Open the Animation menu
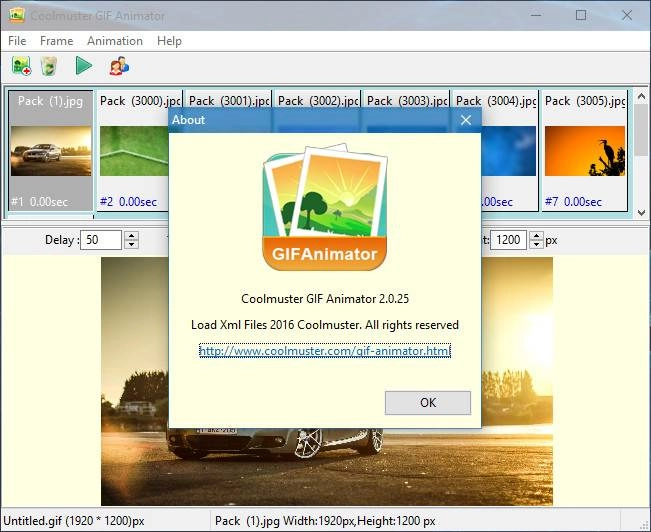 pyautogui.click(x=115, y=41)
